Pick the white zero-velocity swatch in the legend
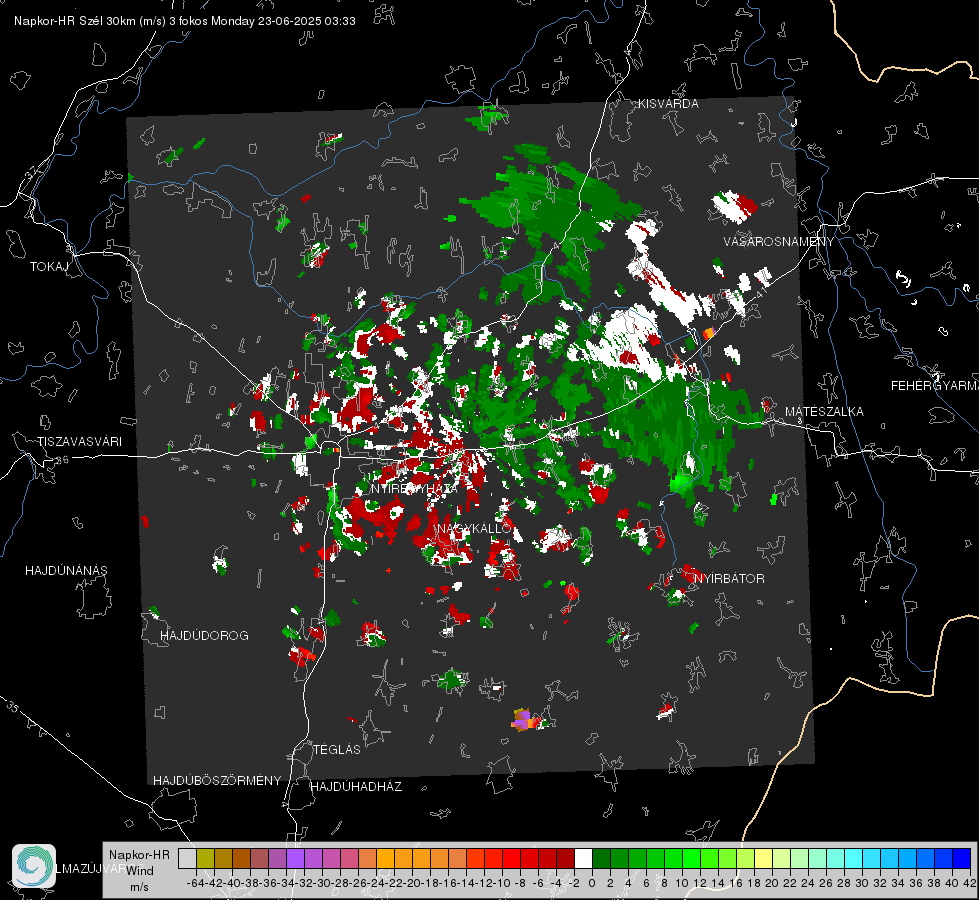The height and width of the screenshot is (900, 979). (x=583, y=858)
